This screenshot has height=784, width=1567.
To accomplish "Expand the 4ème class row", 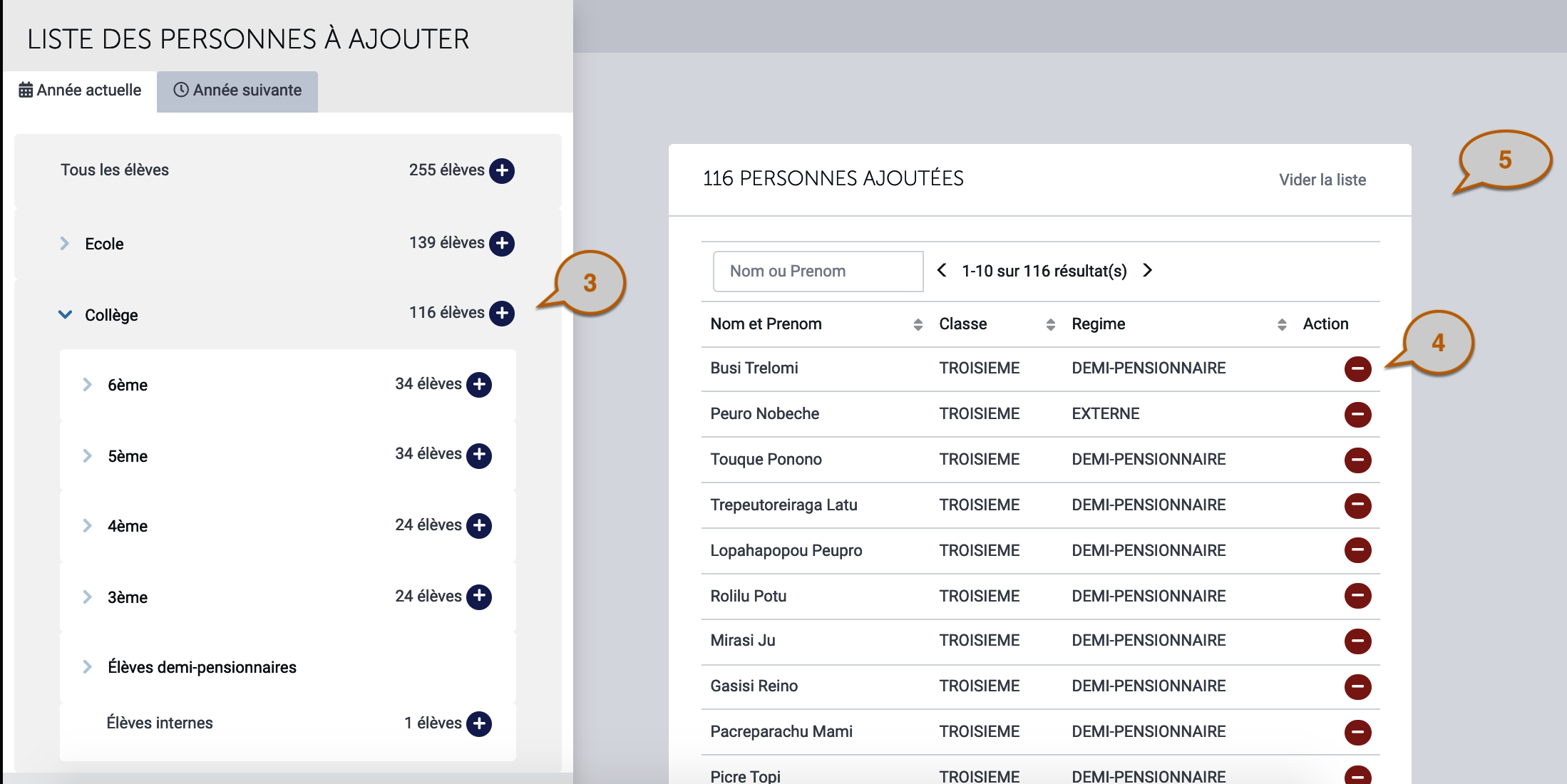I will pyautogui.click(x=88, y=525).
